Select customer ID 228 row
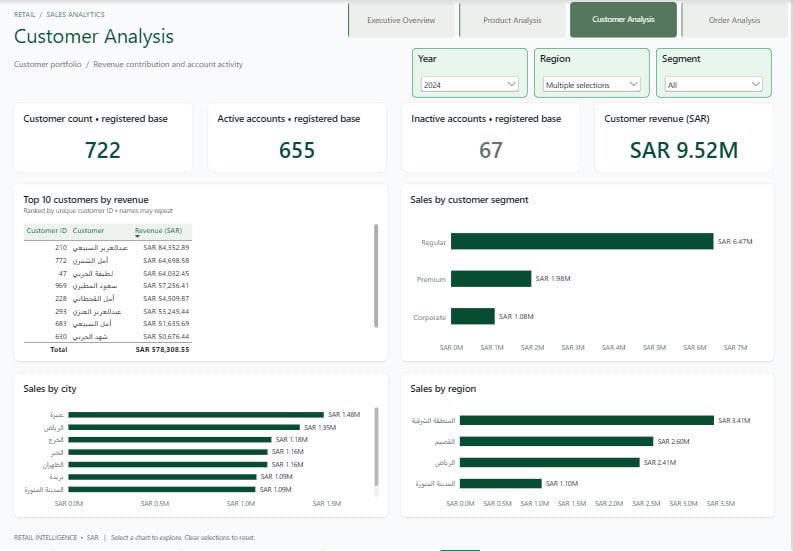This screenshot has width=793, height=551. coord(108,299)
